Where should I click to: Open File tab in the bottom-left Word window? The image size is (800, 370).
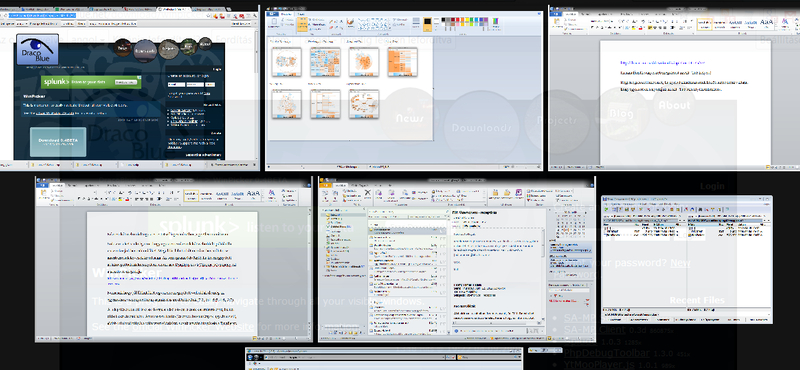[x=42, y=186]
